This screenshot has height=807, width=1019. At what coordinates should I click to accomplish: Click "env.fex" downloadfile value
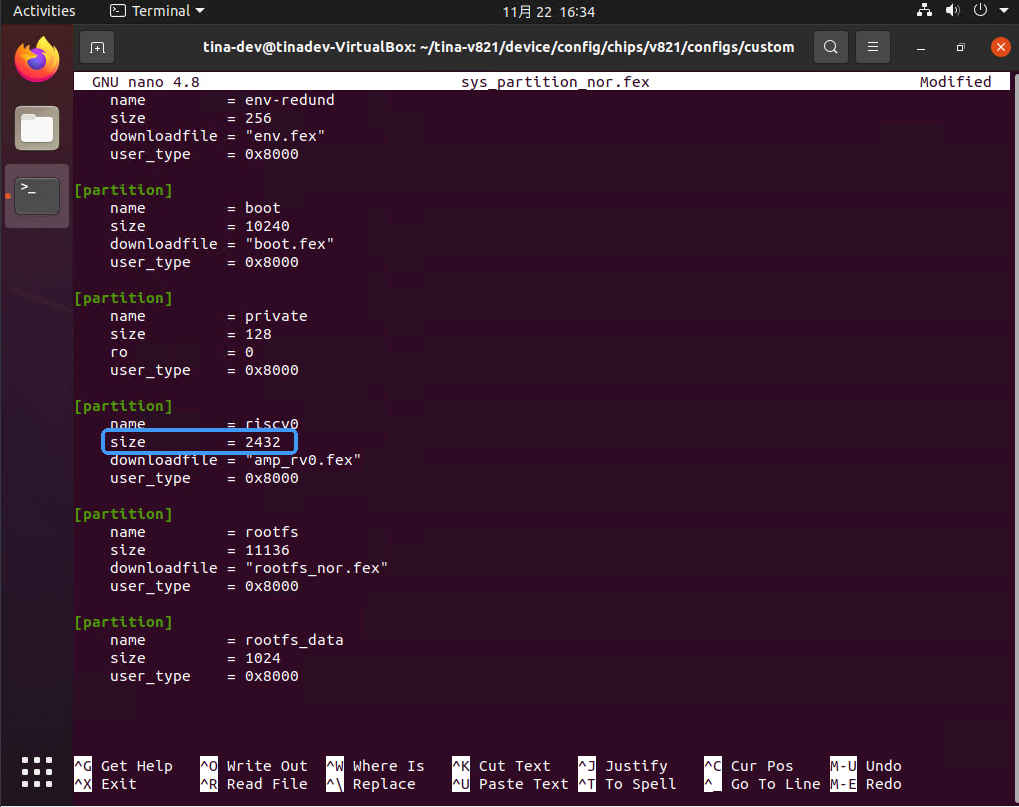coord(285,136)
